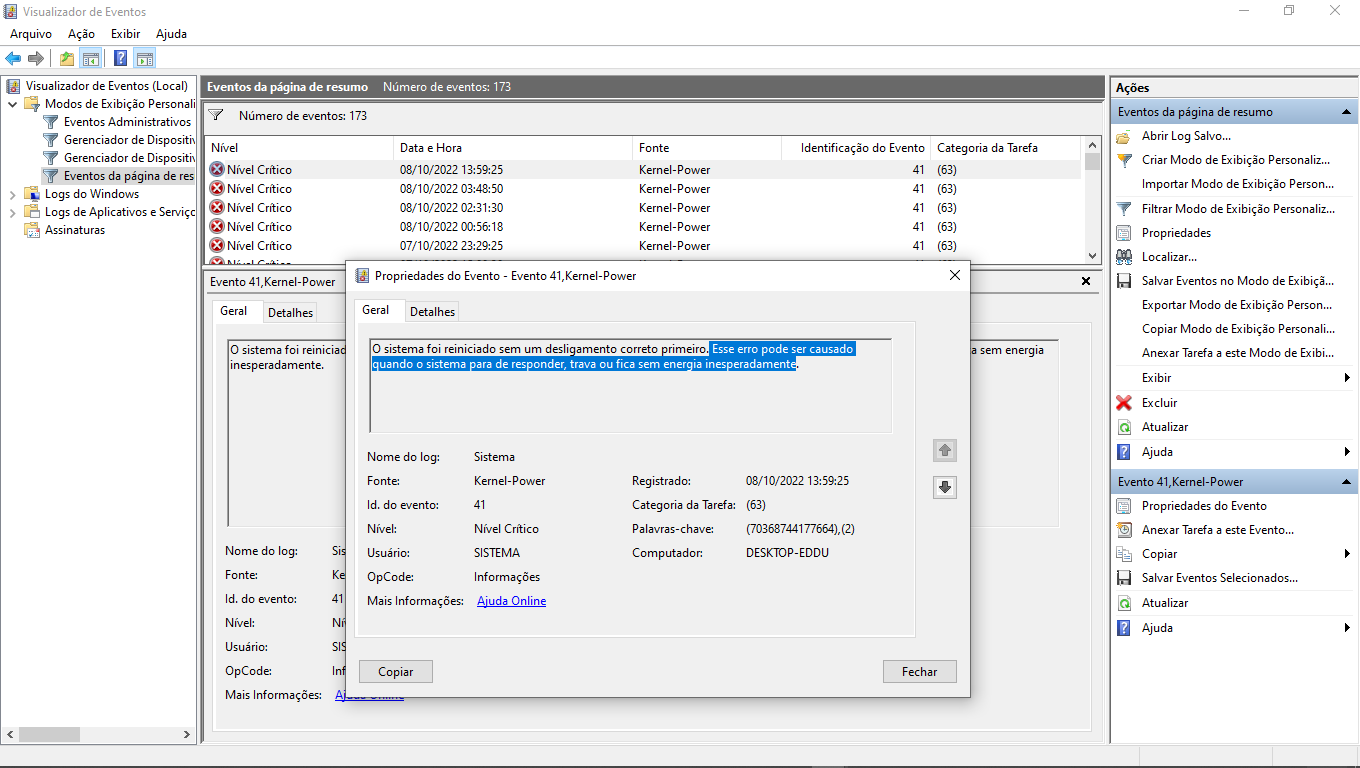The width and height of the screenshot is (1360, 768).
Task: Click the event list vertical scrollbar
Action: coord(1092,201)
